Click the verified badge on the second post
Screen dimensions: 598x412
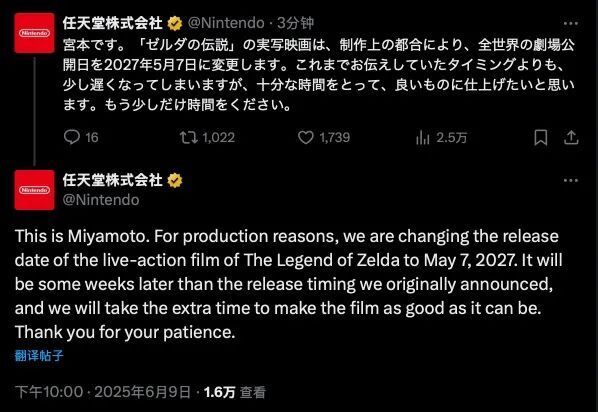tap(175, 180)
